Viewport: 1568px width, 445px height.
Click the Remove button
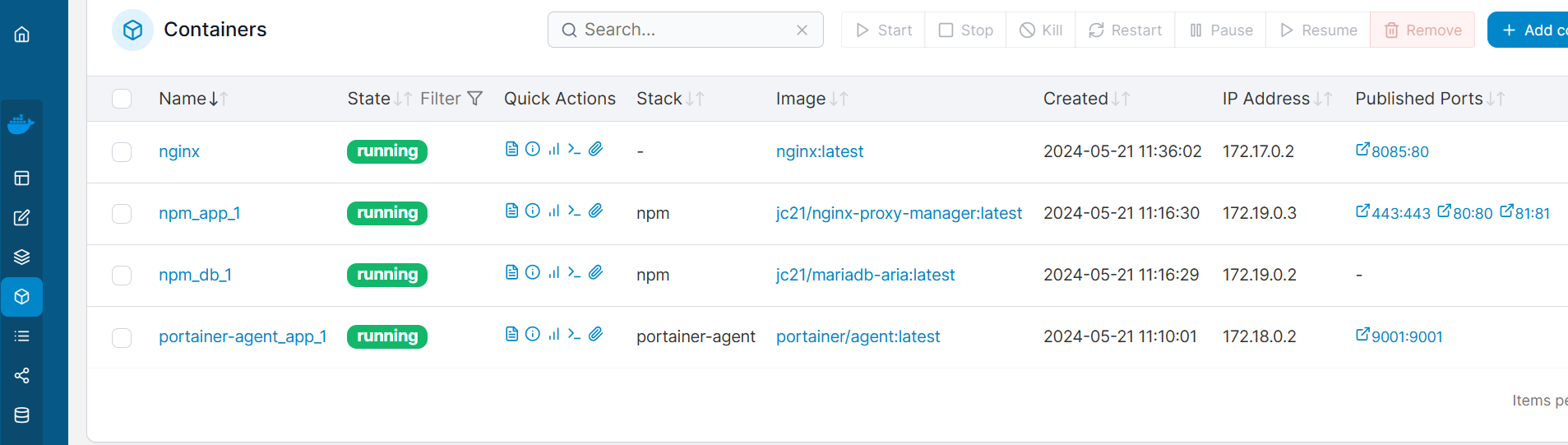pyautogui.click(x=1422, y=30)
